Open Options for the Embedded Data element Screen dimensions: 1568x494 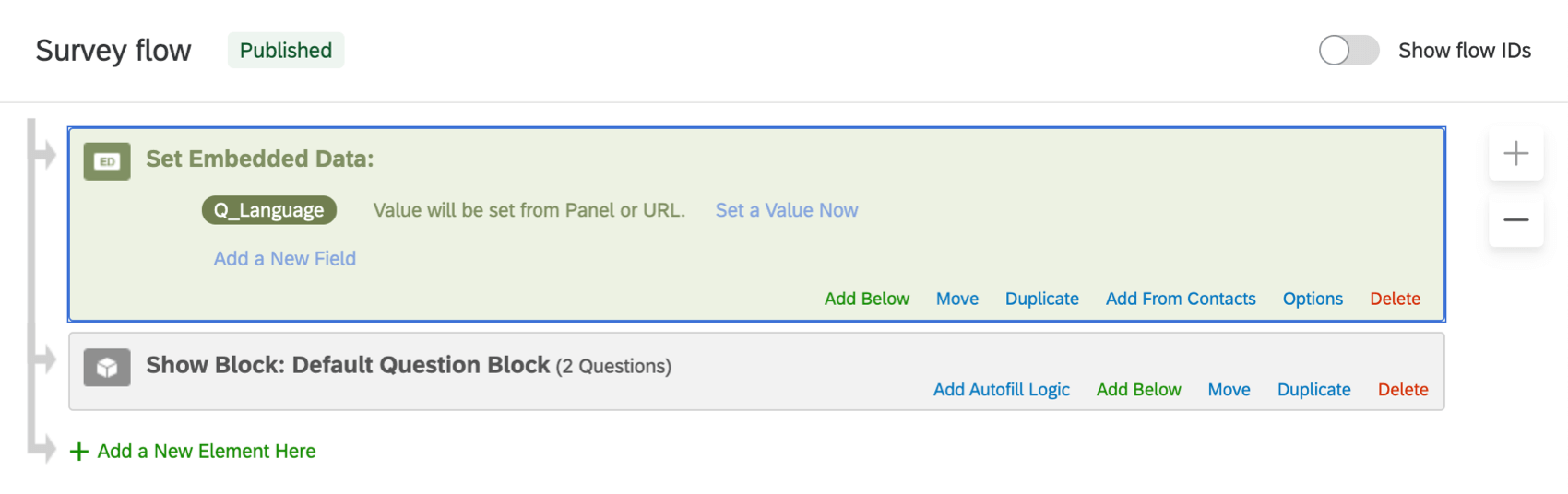pyautogui.click(x=1312, y=299)
